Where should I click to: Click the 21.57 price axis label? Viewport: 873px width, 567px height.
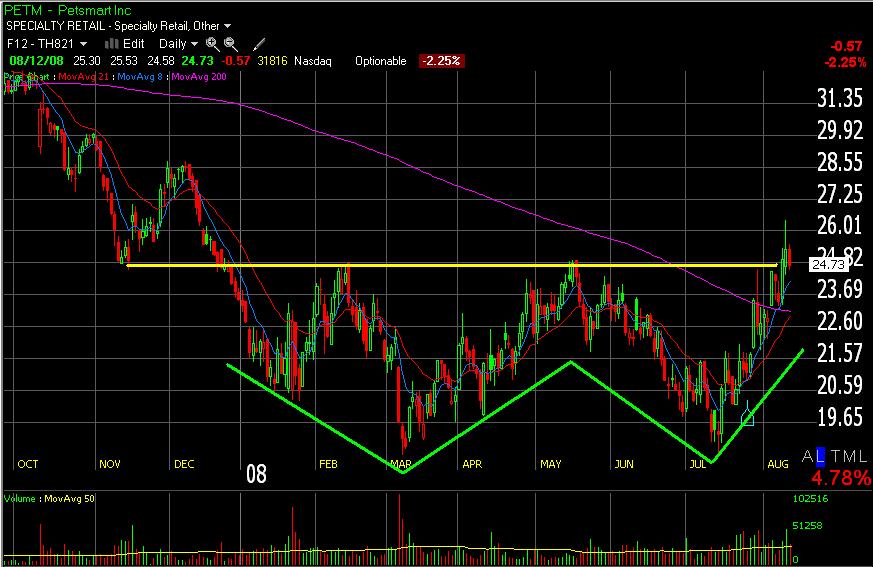[x=840, y=353]
